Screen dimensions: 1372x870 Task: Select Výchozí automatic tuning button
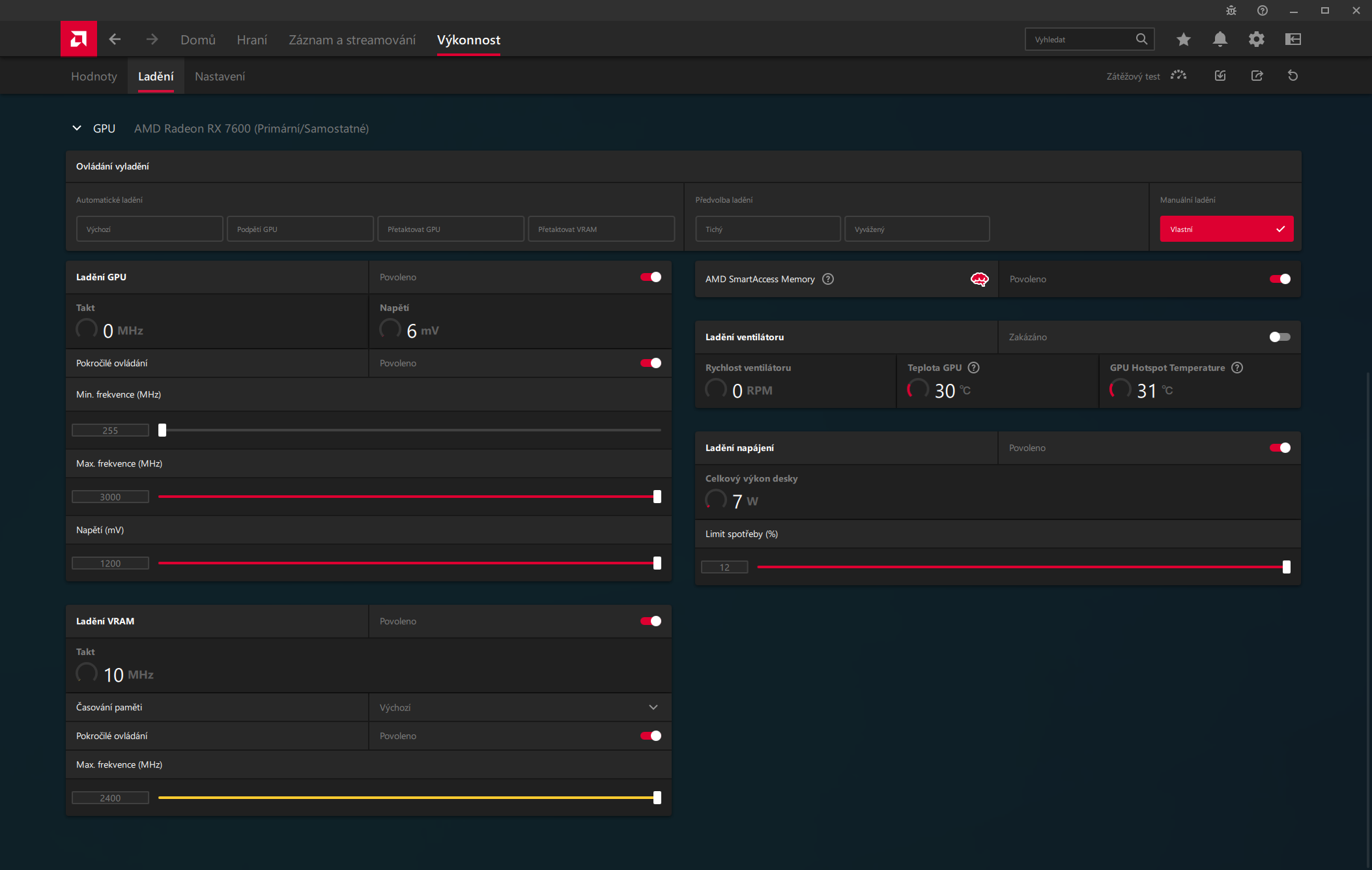[150, 229]
